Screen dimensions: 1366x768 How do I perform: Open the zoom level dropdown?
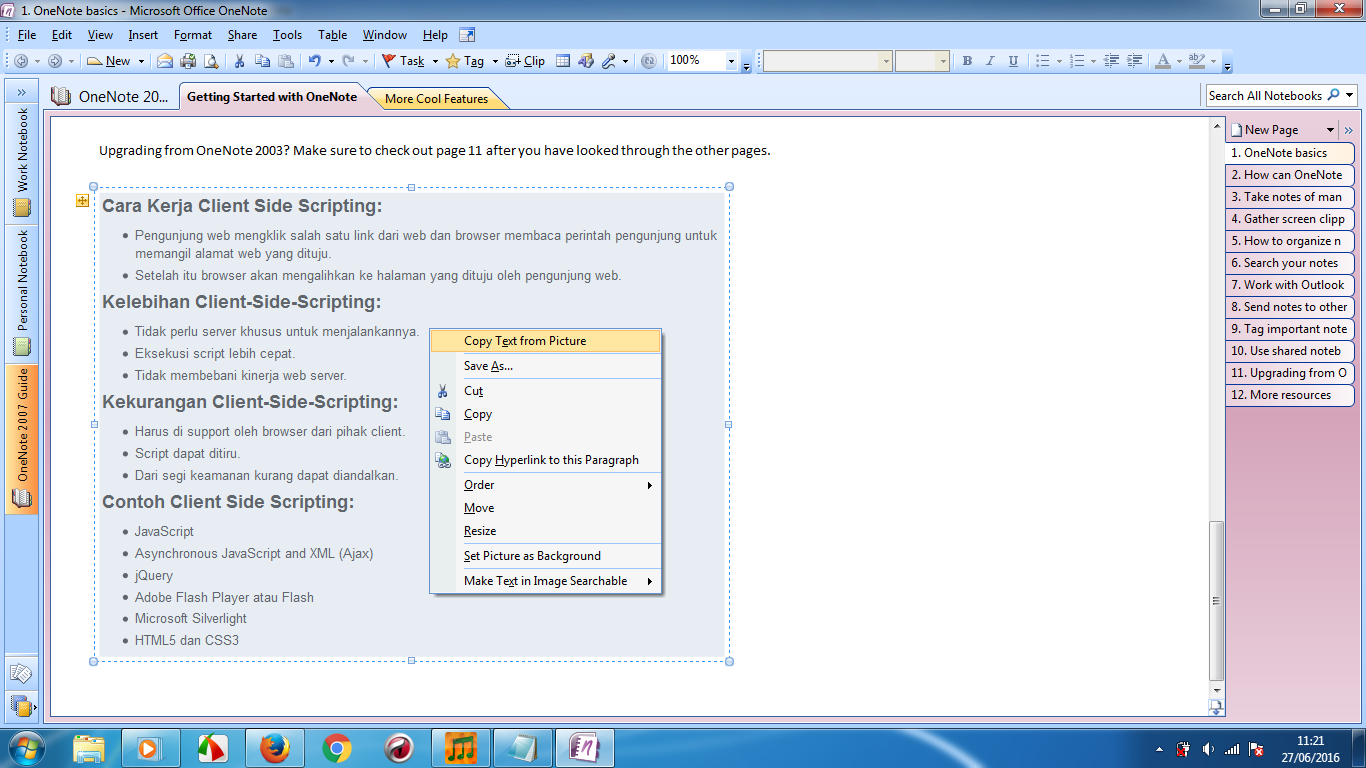pyautogui.click(x=729, y=60)
